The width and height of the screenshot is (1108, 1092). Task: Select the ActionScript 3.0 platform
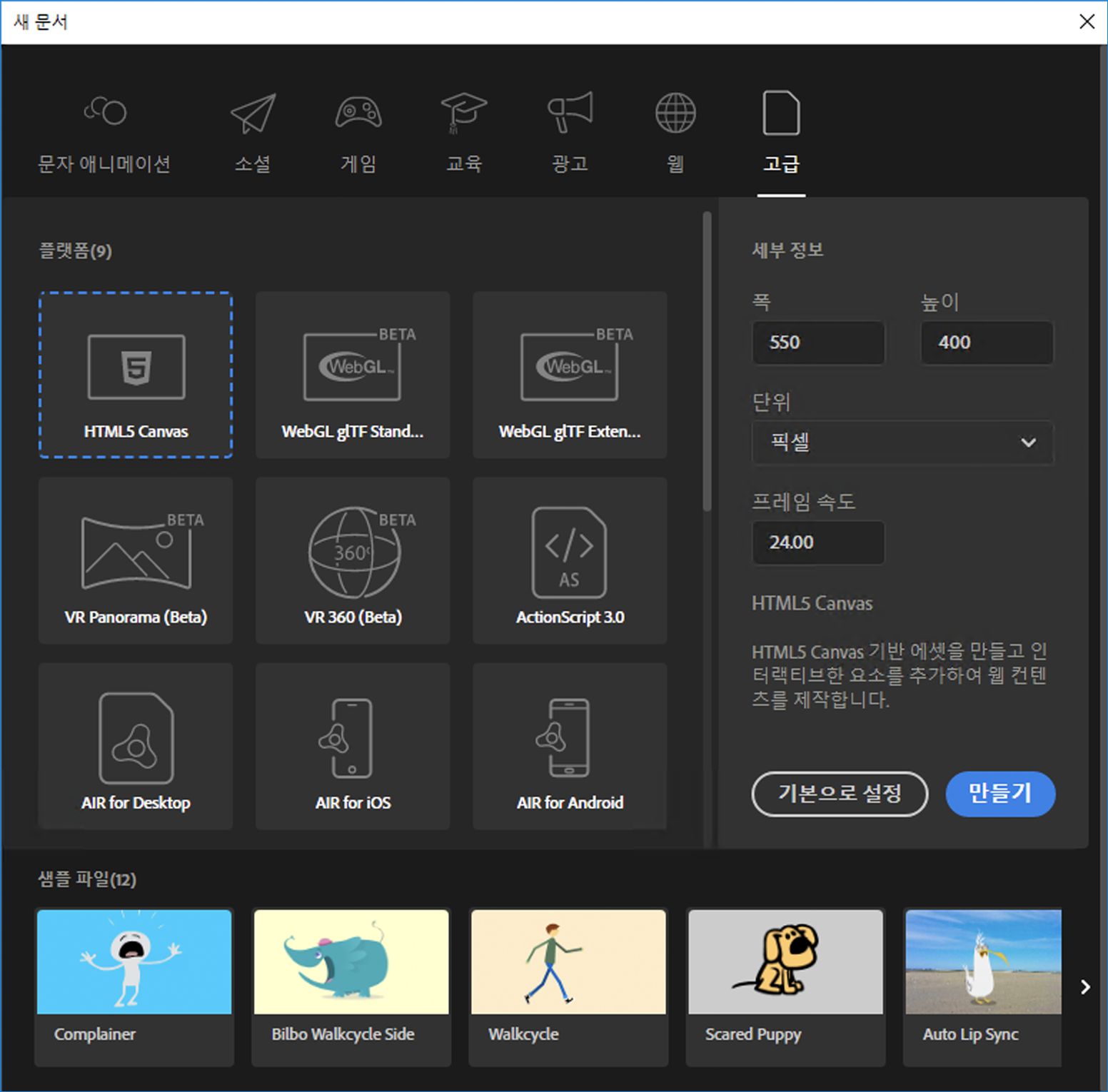[x=569, y=560]
